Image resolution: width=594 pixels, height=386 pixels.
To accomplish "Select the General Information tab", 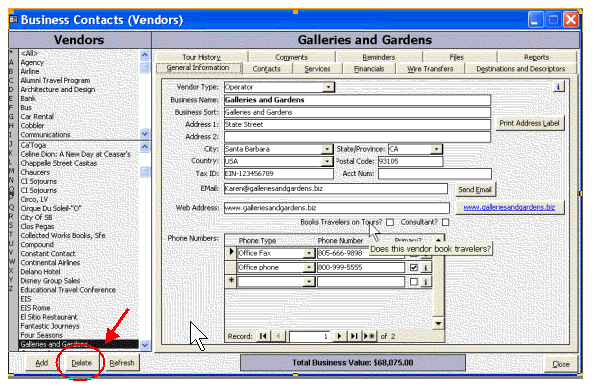I will pyautogui.click(x=198, y=68).
